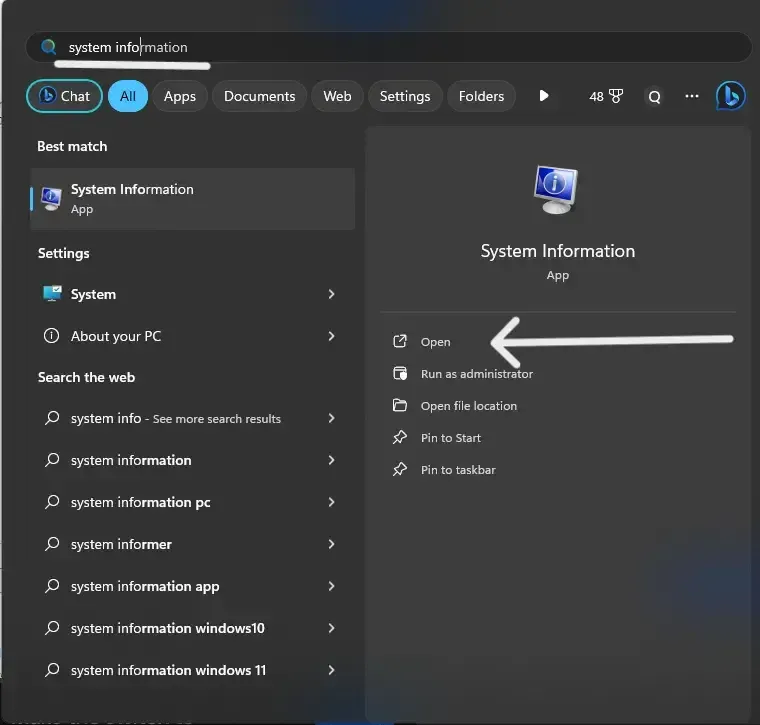
Task: Click the System monitor icon under Settings
Action: pyautogui.click(x=52, y=294)
